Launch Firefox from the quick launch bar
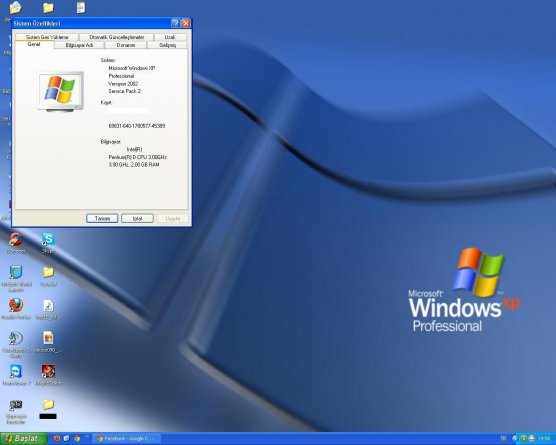The height and width of the screenshot is (445, 556). click(x=56, y=439)
